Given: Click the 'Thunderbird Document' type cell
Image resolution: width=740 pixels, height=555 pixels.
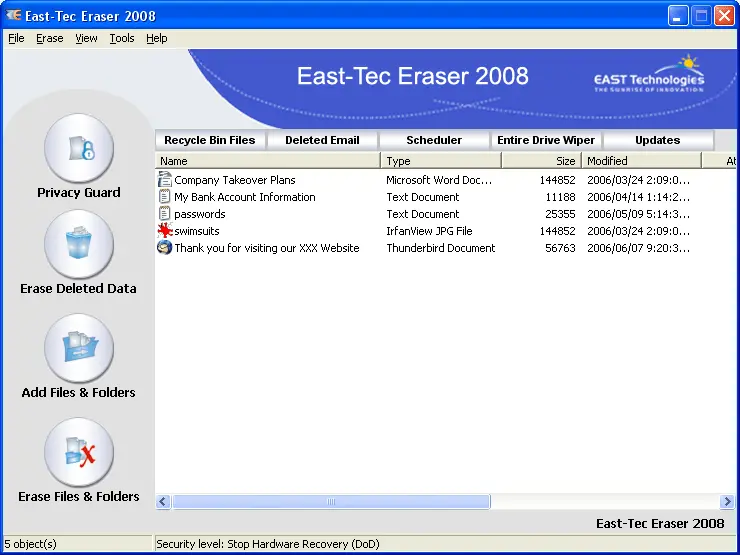Looking at the screenshot, I should pyautogui.click(x=440, y=248).
